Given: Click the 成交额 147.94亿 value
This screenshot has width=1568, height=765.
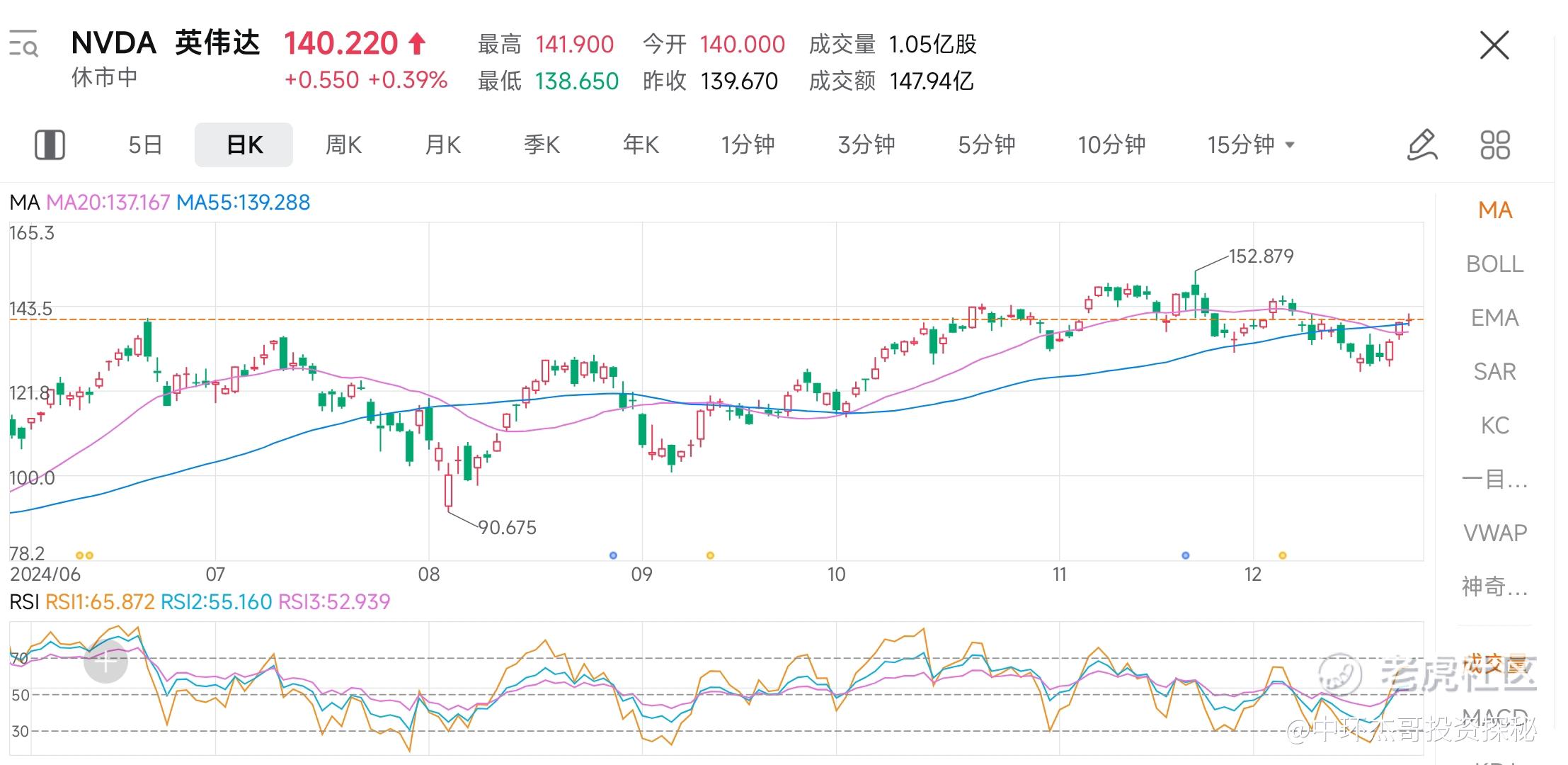Looking at the screenshot, I should click(x=932, y=81).
